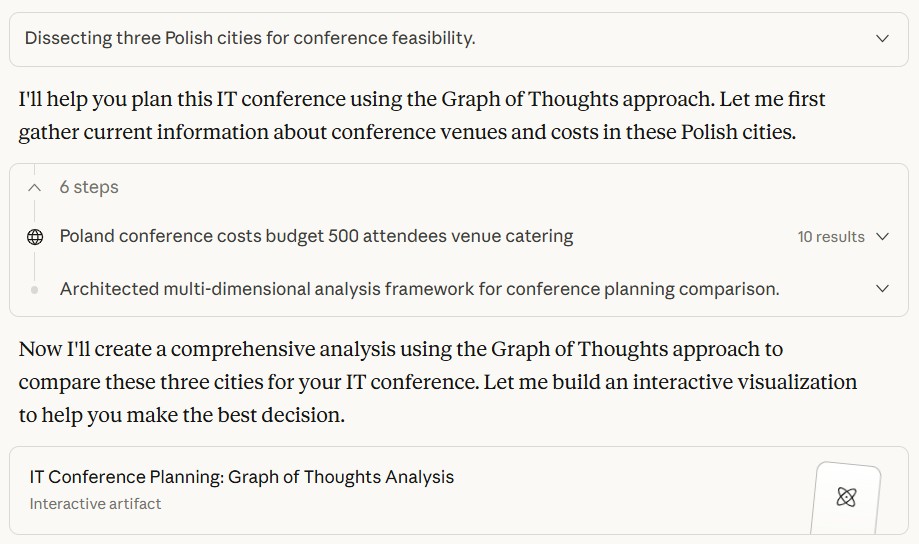This screenshot has height=544, width=919.
Task: Select the "Architected multi-dimensional analysis framework" step
Action: click(419, 289)
